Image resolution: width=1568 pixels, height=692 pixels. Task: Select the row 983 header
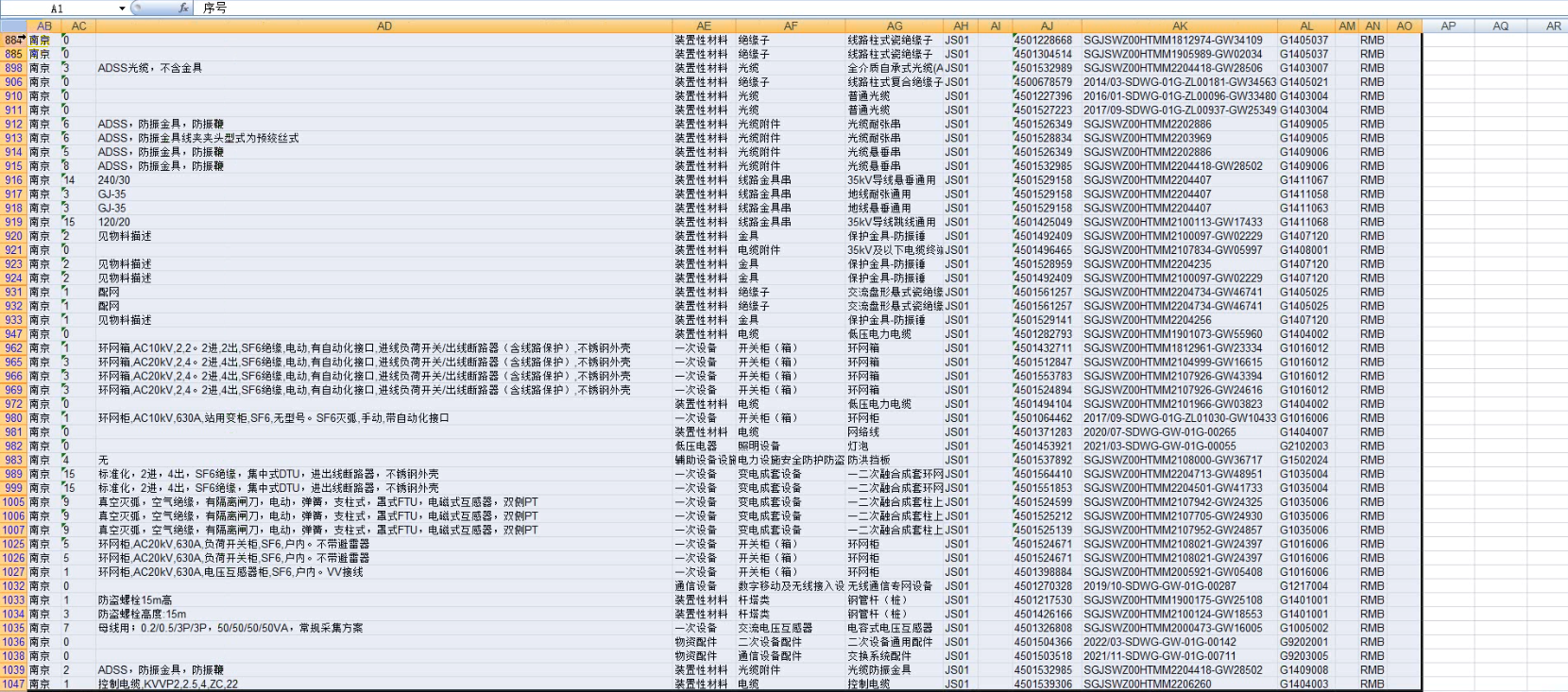[13, 461]
